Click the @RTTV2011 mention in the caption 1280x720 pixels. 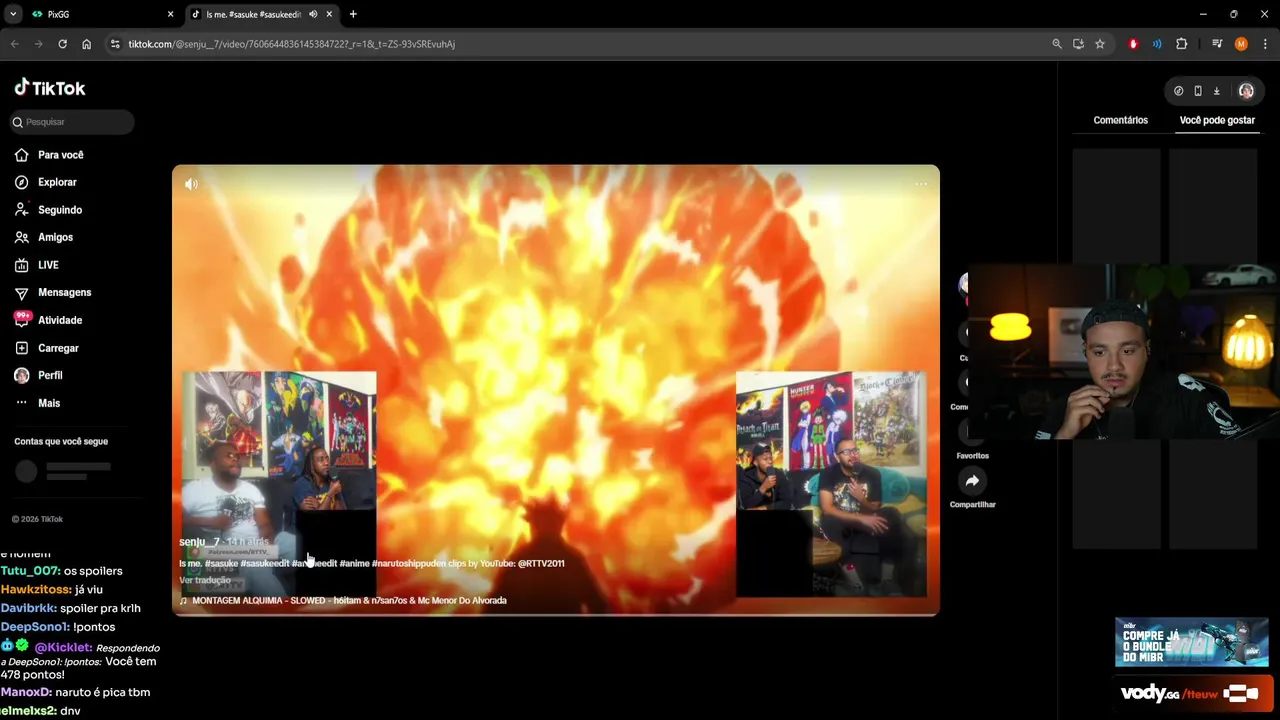[541, 563]
